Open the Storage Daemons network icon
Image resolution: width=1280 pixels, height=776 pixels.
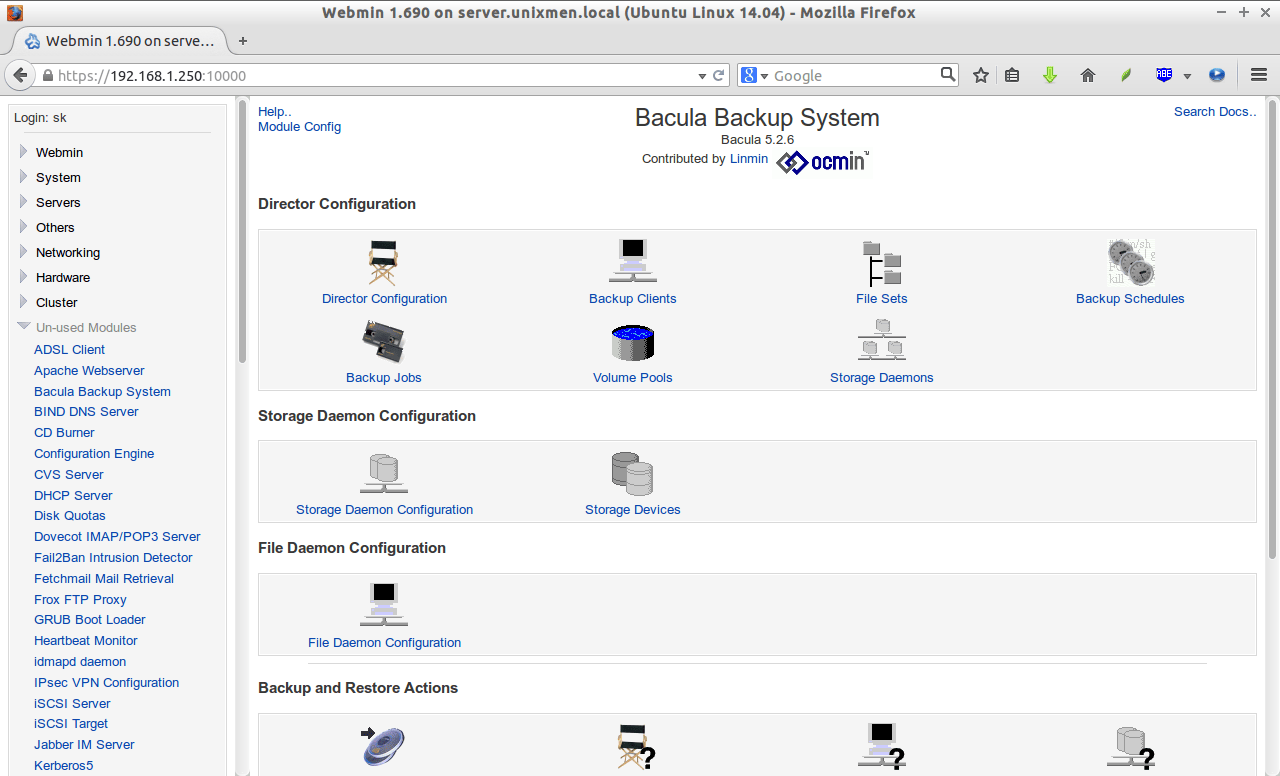pos(881,342)
